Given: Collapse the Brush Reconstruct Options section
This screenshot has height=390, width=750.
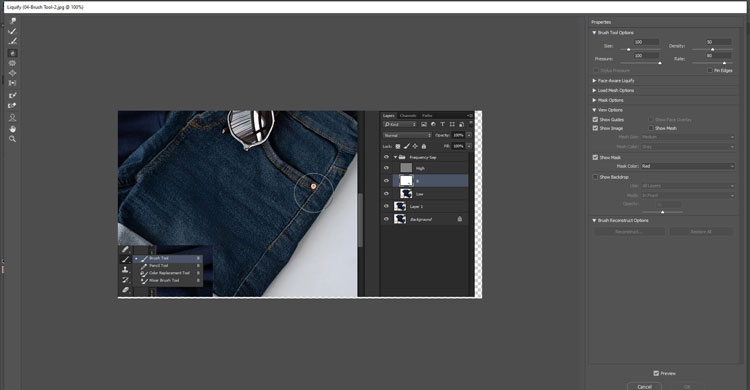Looking at the screenshot, I should click(x=595, y=221).
